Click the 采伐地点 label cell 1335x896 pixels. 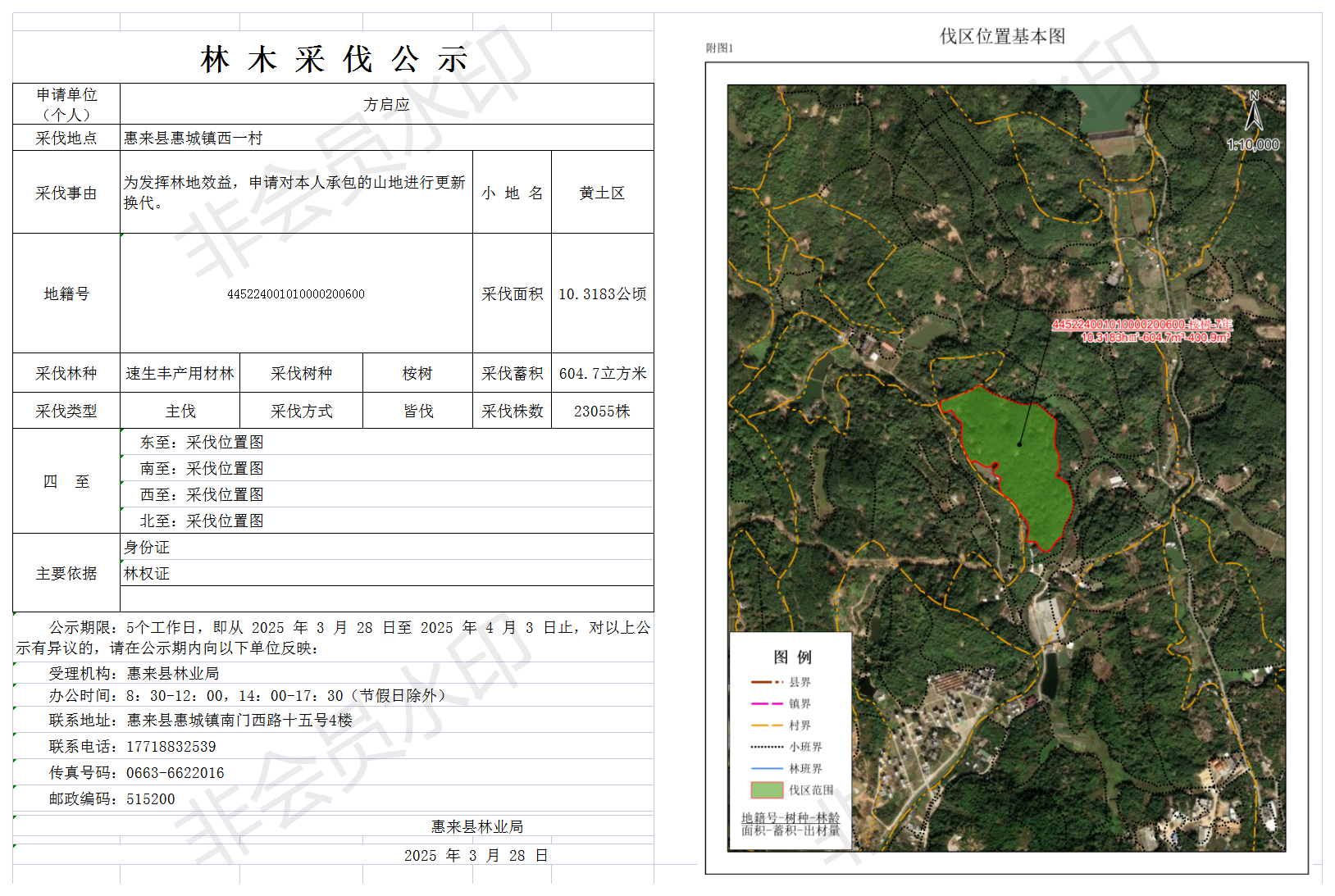tap(66, 138)
